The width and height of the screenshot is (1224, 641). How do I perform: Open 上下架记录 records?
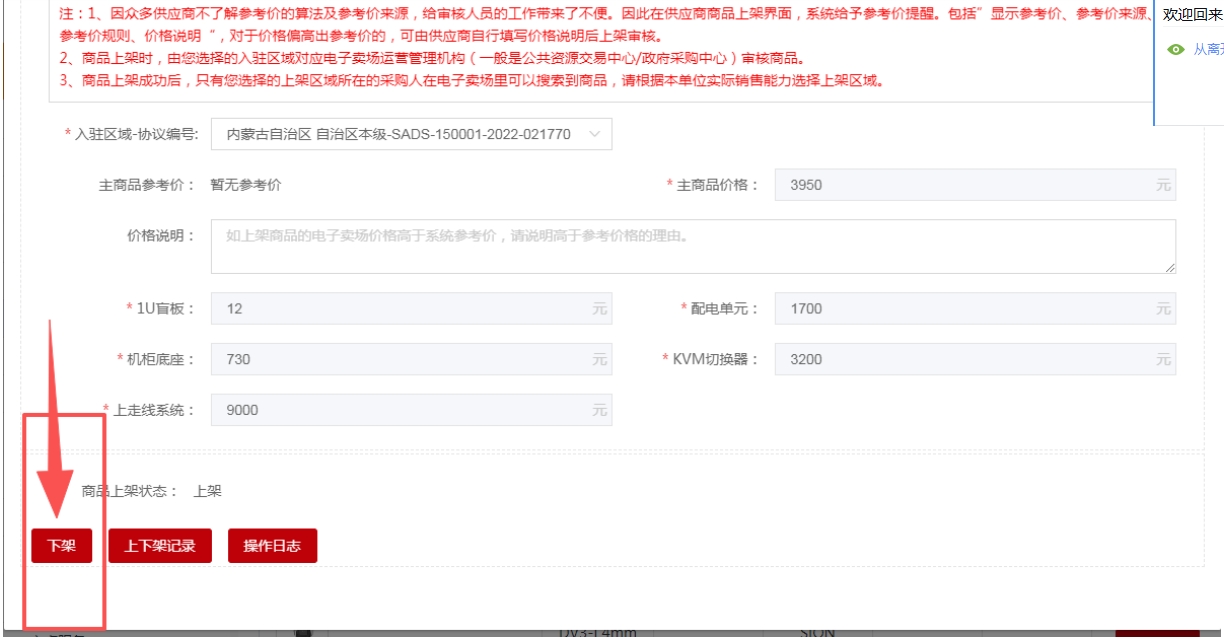click(x=160, y=546)
